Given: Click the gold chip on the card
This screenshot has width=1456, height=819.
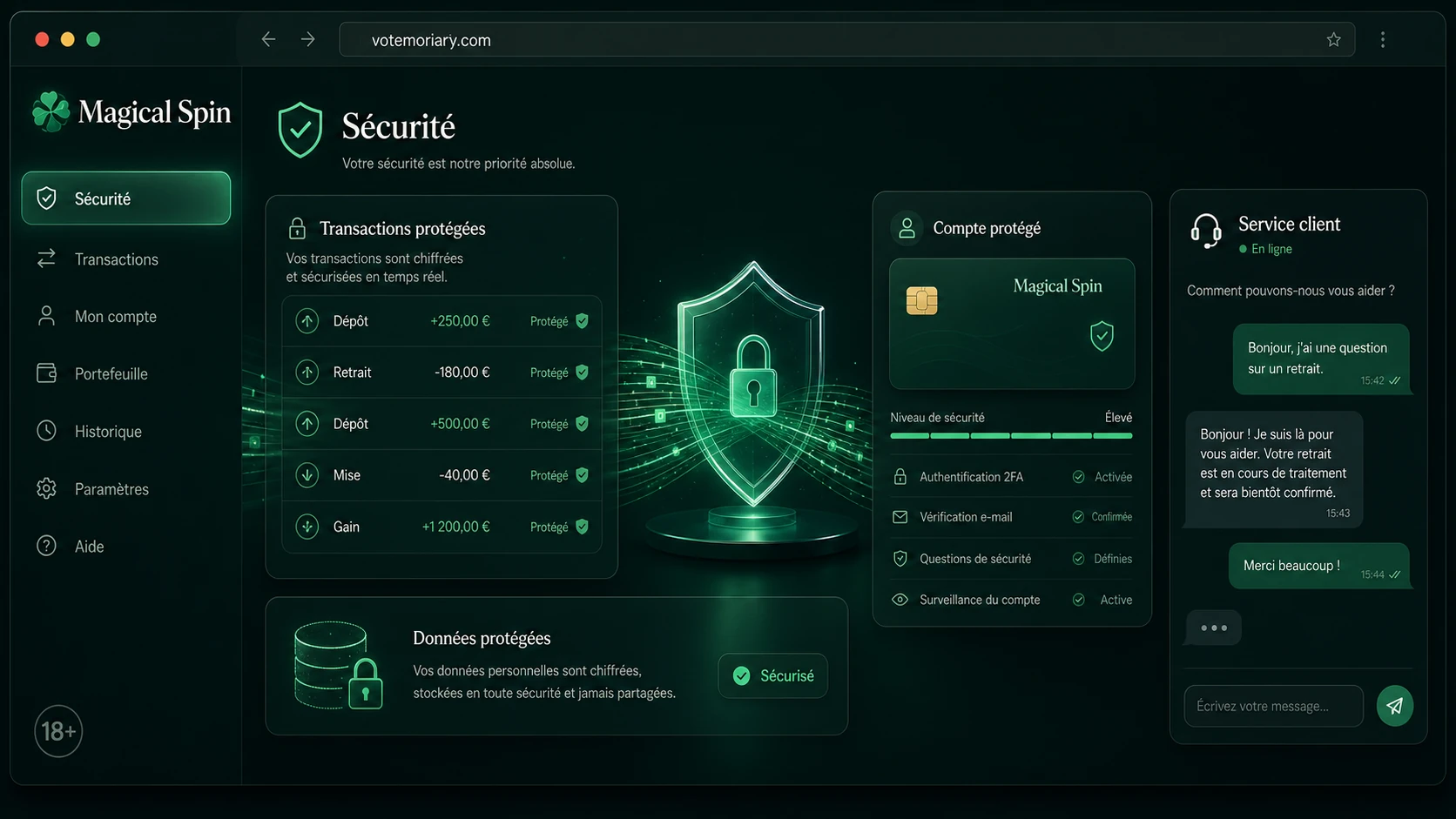Looking at the screenshot, I should click(921, 301).
